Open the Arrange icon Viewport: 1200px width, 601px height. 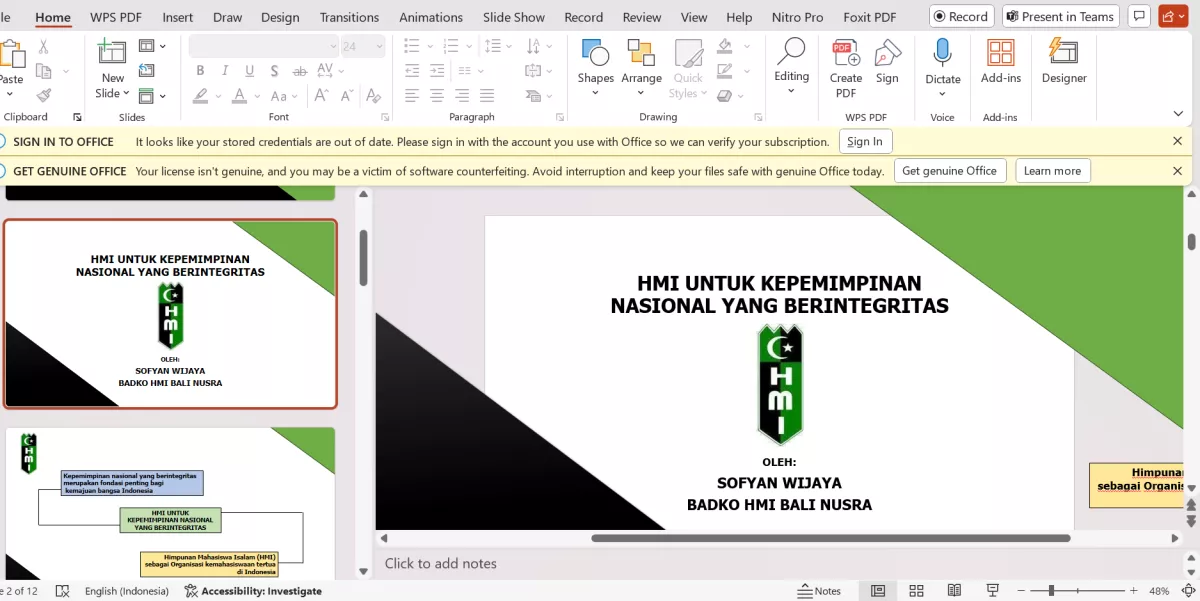click(x=641, y=53)
